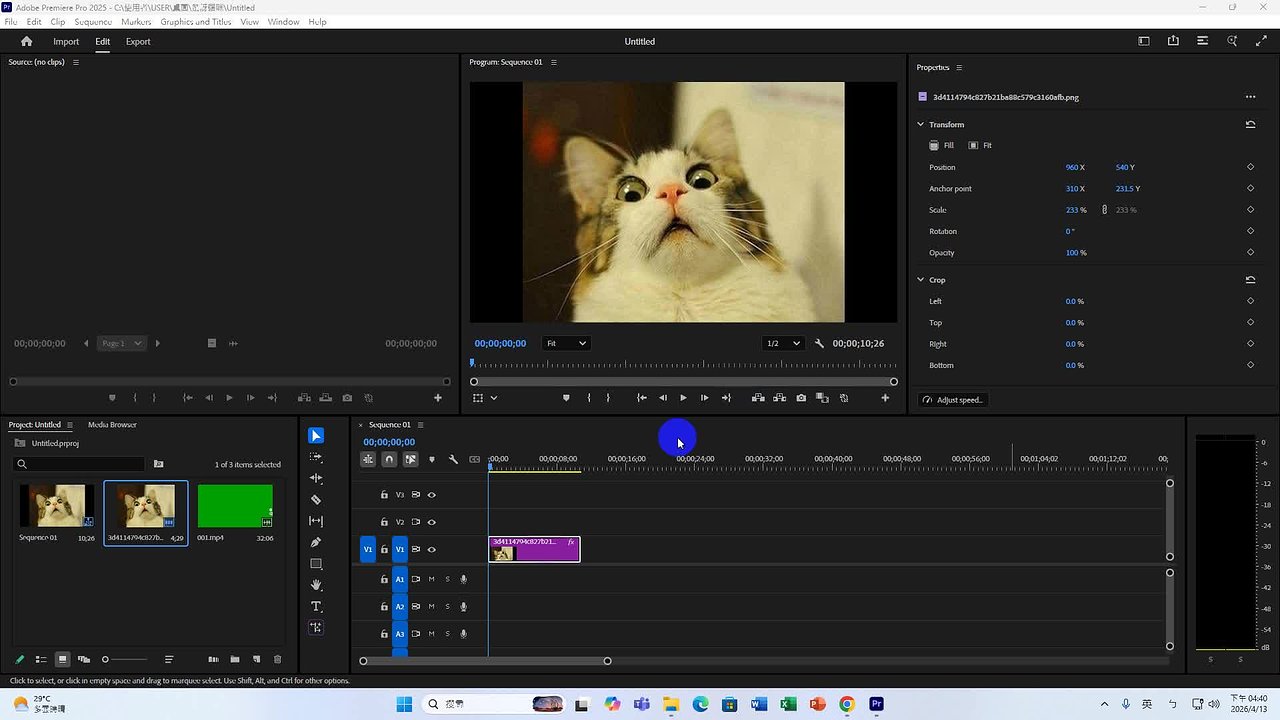Toggle Snap in the timeline
Viewport: 1280px width, 720px height.
[389, 459]
